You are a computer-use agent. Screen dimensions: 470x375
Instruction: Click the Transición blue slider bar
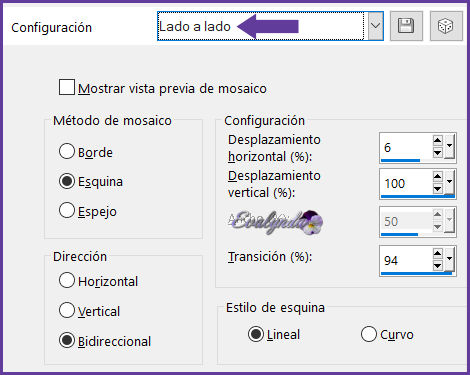pyautogui.click(x=416, y=273)
